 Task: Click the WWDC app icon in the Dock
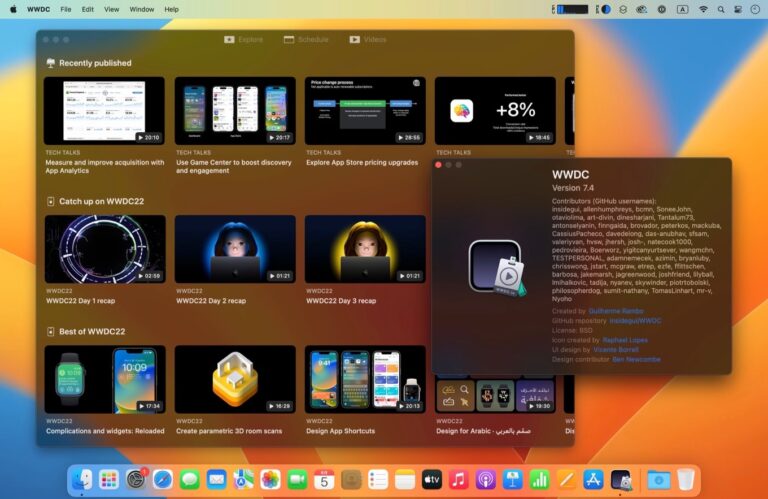pos(621,479)
